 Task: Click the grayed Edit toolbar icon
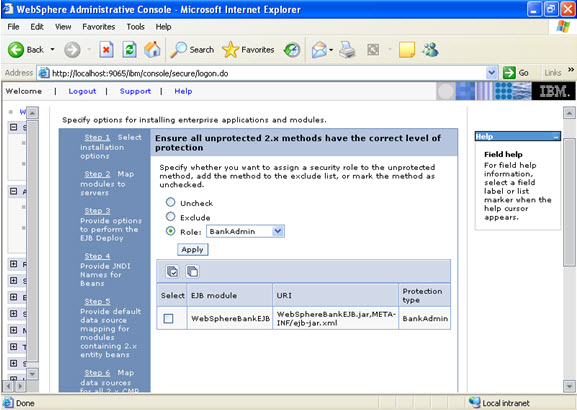(373, 50)
